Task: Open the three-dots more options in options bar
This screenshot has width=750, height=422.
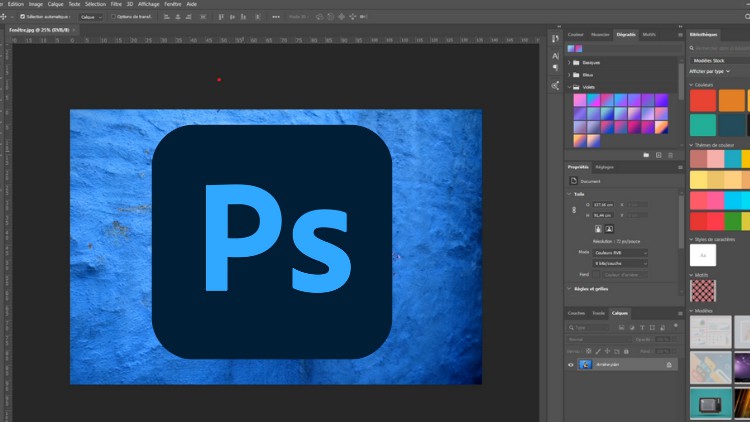Action: [276, 17]
